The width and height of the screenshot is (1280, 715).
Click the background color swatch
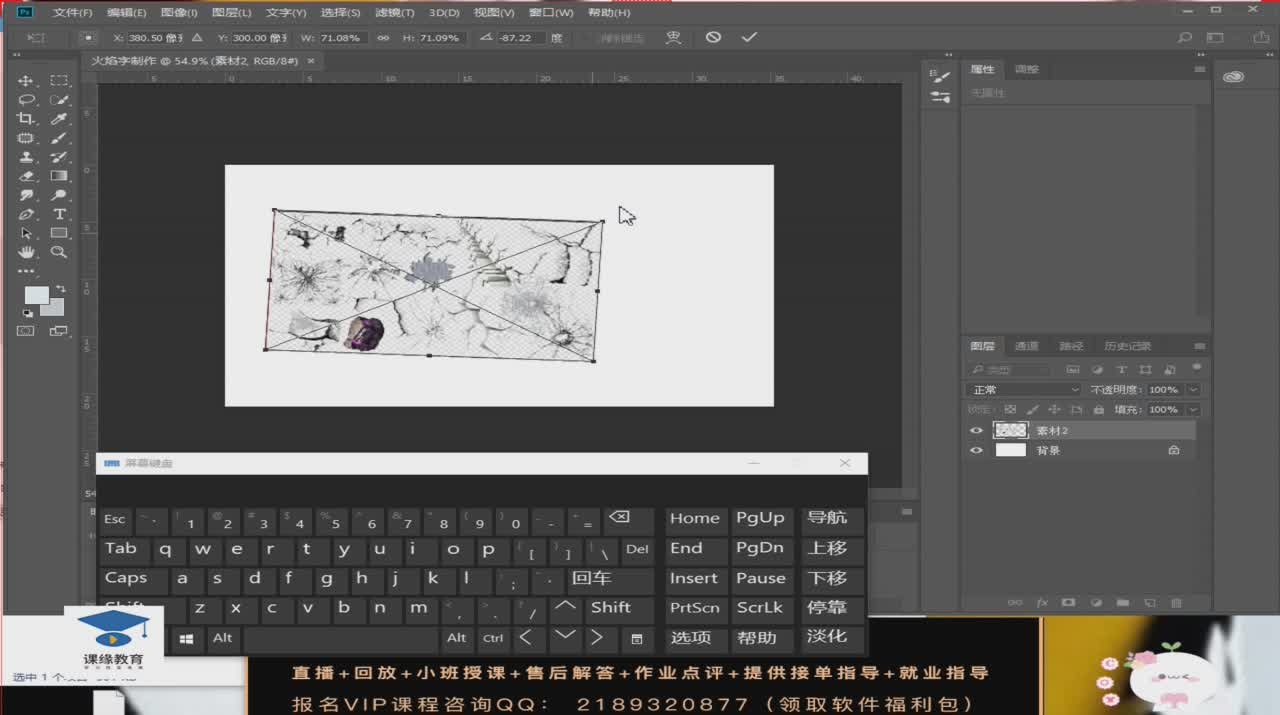point(52,308)
